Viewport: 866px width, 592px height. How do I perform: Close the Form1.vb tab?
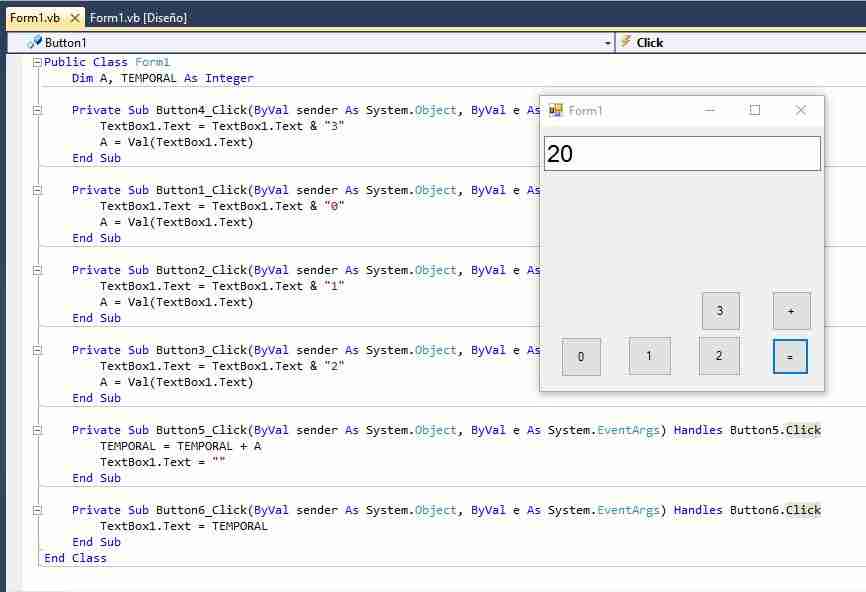(x=75, y=18)
